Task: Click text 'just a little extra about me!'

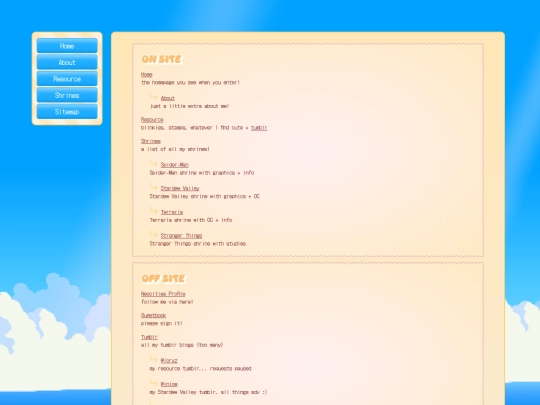Action: (189, 106)
